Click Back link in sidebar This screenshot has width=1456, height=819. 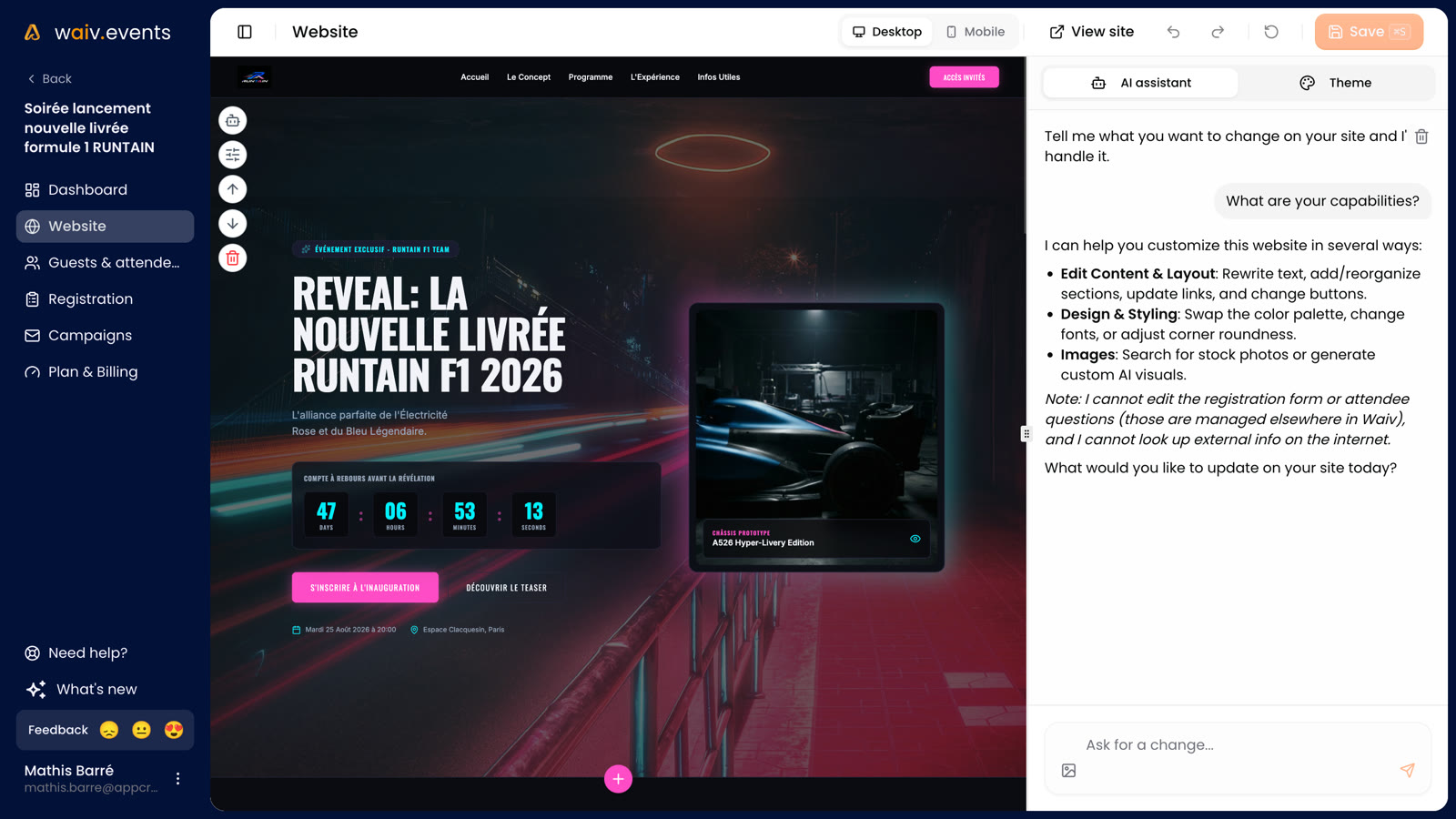(x=49, y=79)
